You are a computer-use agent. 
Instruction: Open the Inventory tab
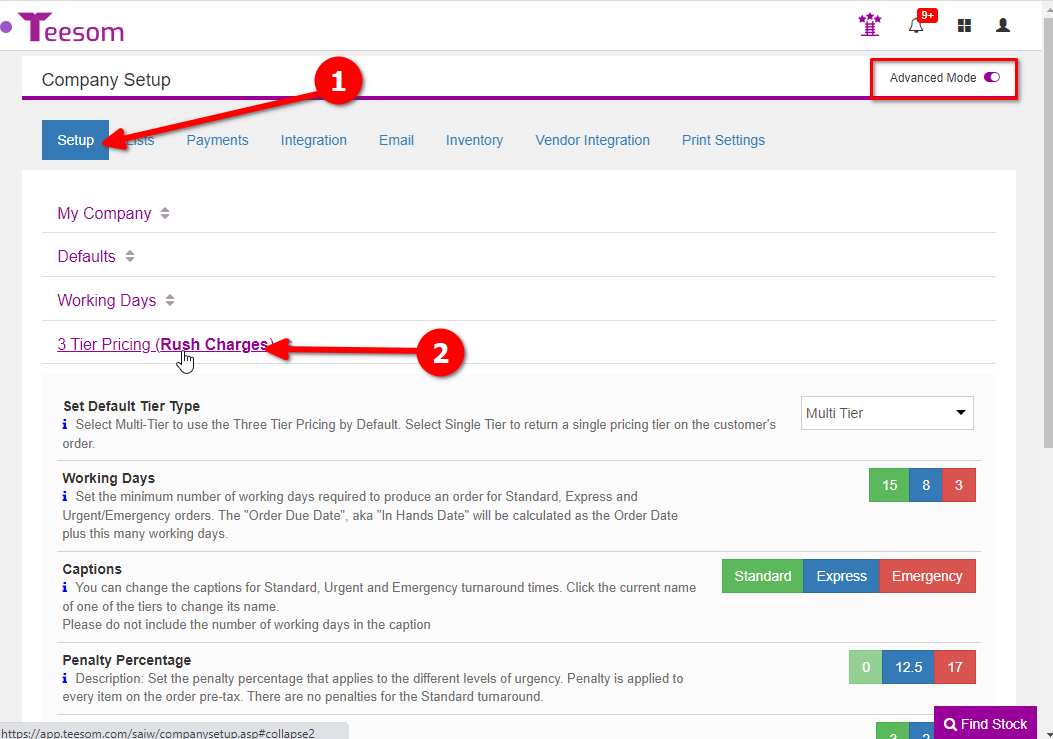[474, 140]
